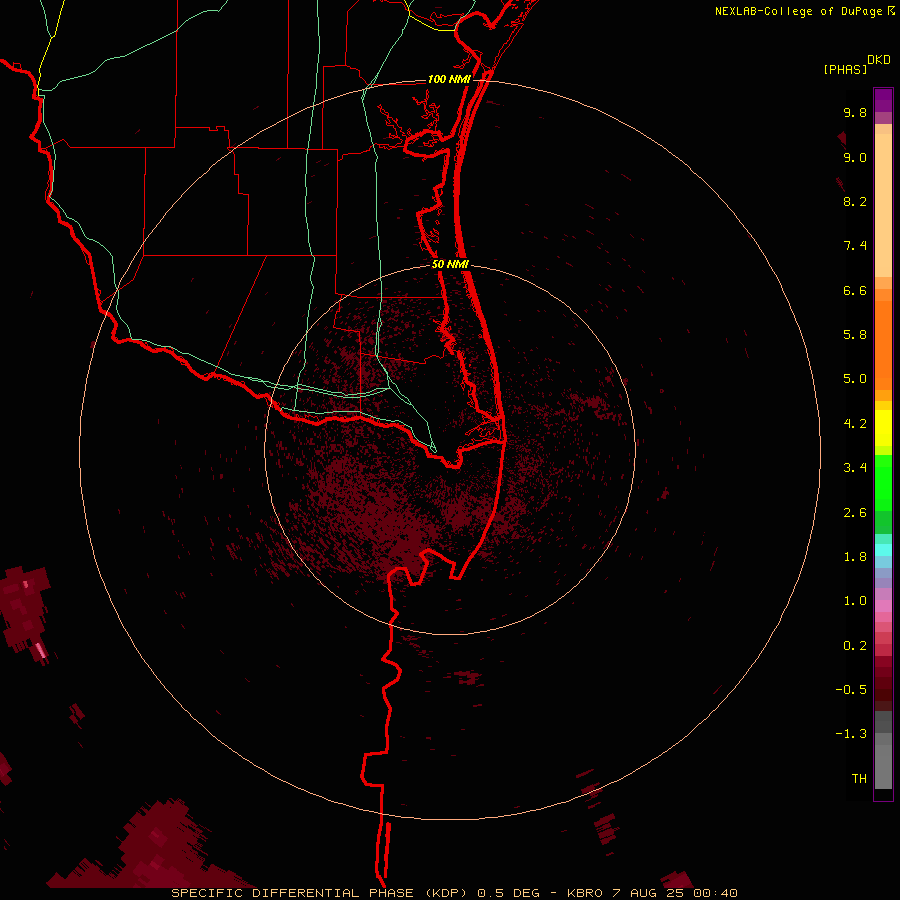Click the 1.0 value on the color scale

click(855, 601)
